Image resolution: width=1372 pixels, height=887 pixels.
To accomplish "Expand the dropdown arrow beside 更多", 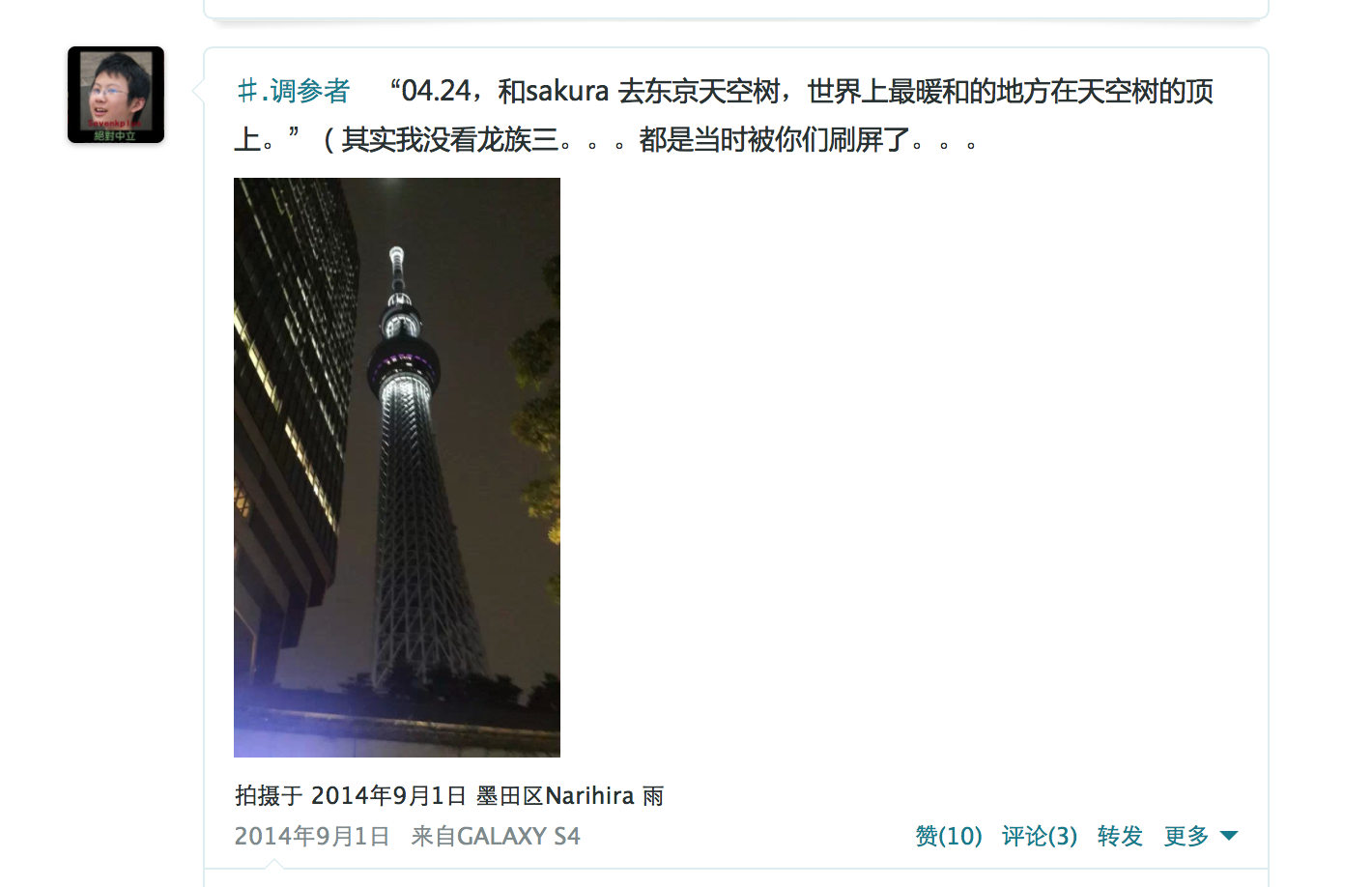I will click(1229, 836).
